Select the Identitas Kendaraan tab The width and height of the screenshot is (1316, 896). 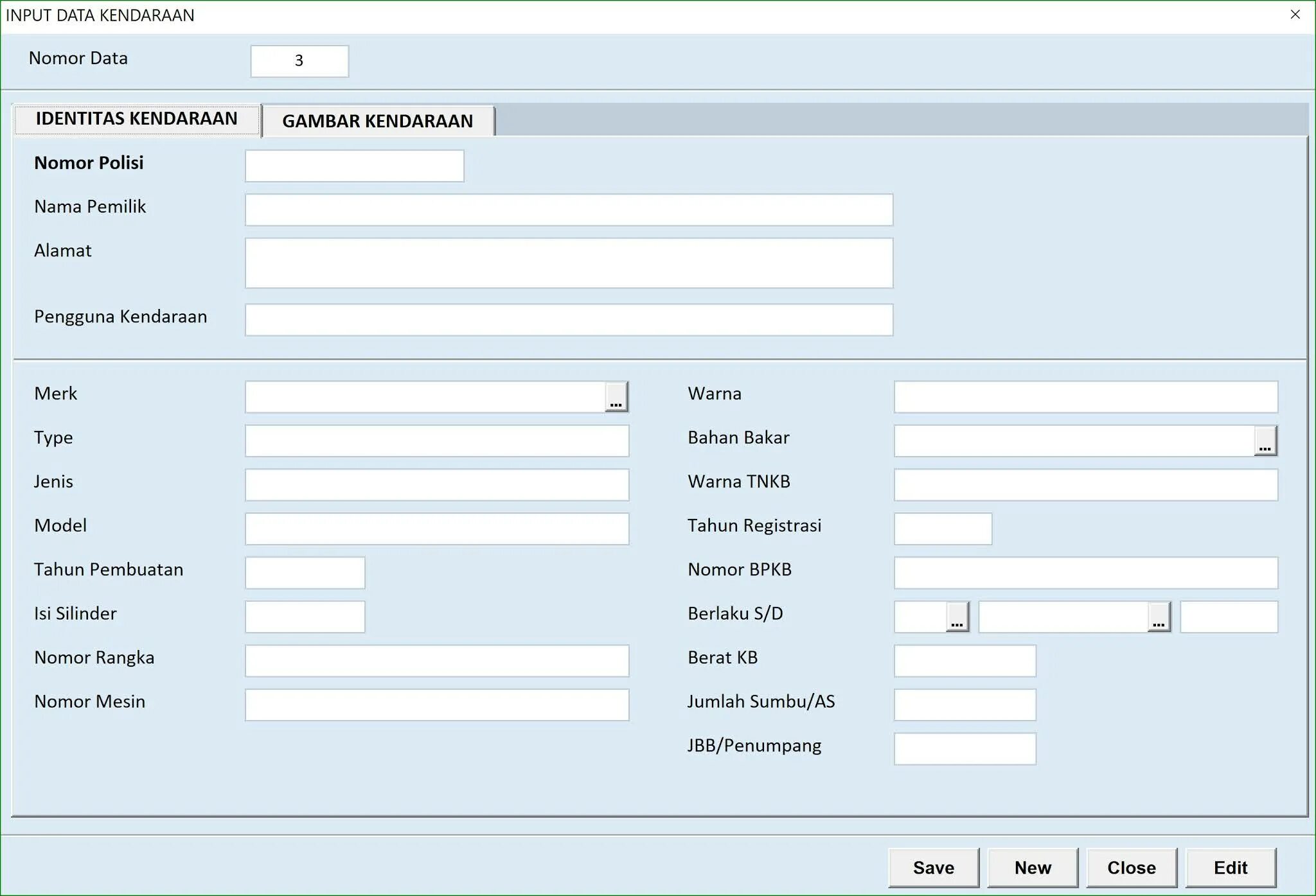coord(136,119)
